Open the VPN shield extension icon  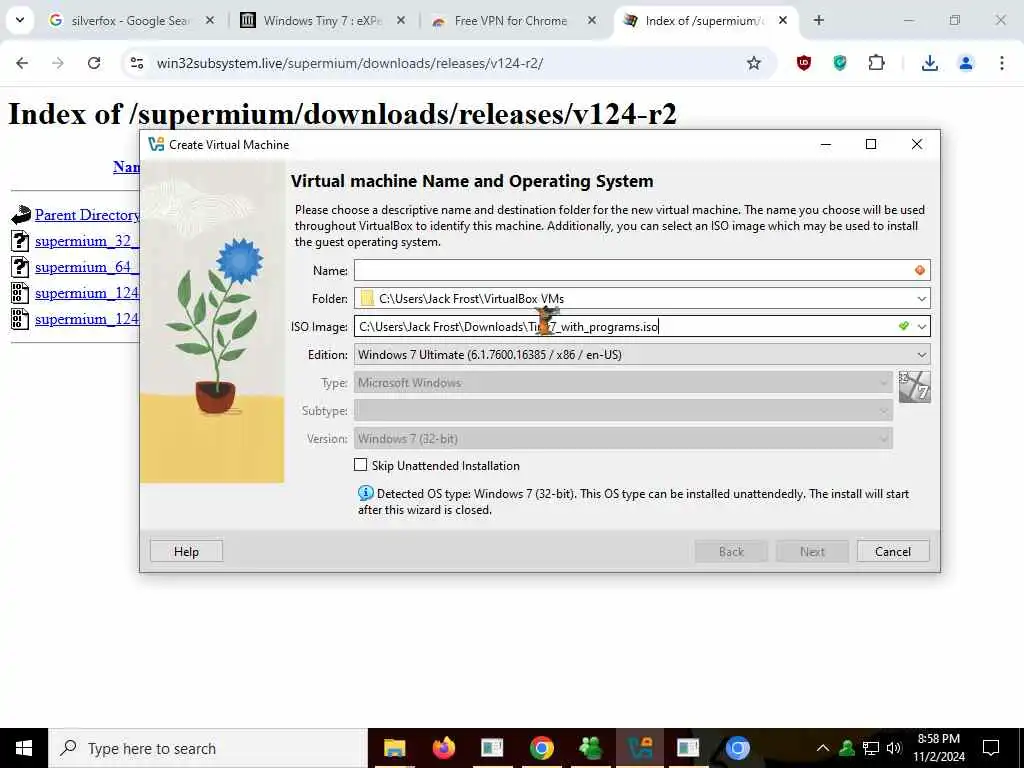[x=840, y=63]
